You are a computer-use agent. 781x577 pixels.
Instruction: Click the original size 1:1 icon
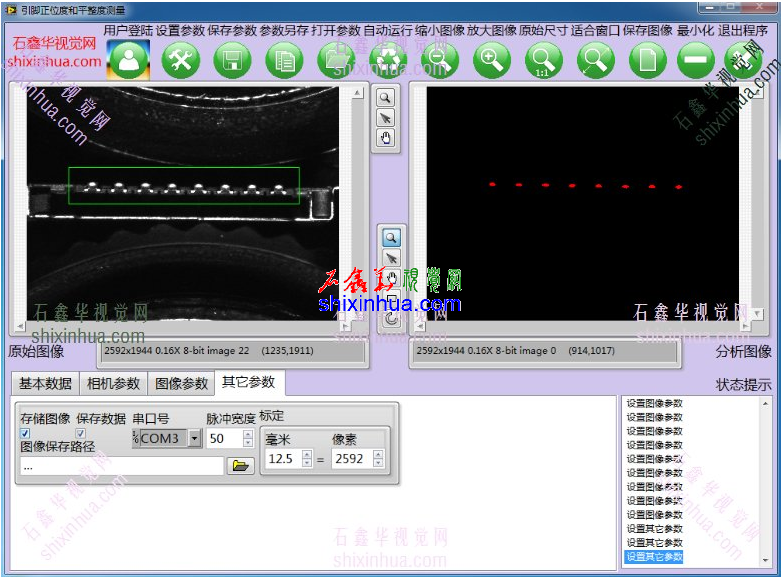click(x=543, y=60)
